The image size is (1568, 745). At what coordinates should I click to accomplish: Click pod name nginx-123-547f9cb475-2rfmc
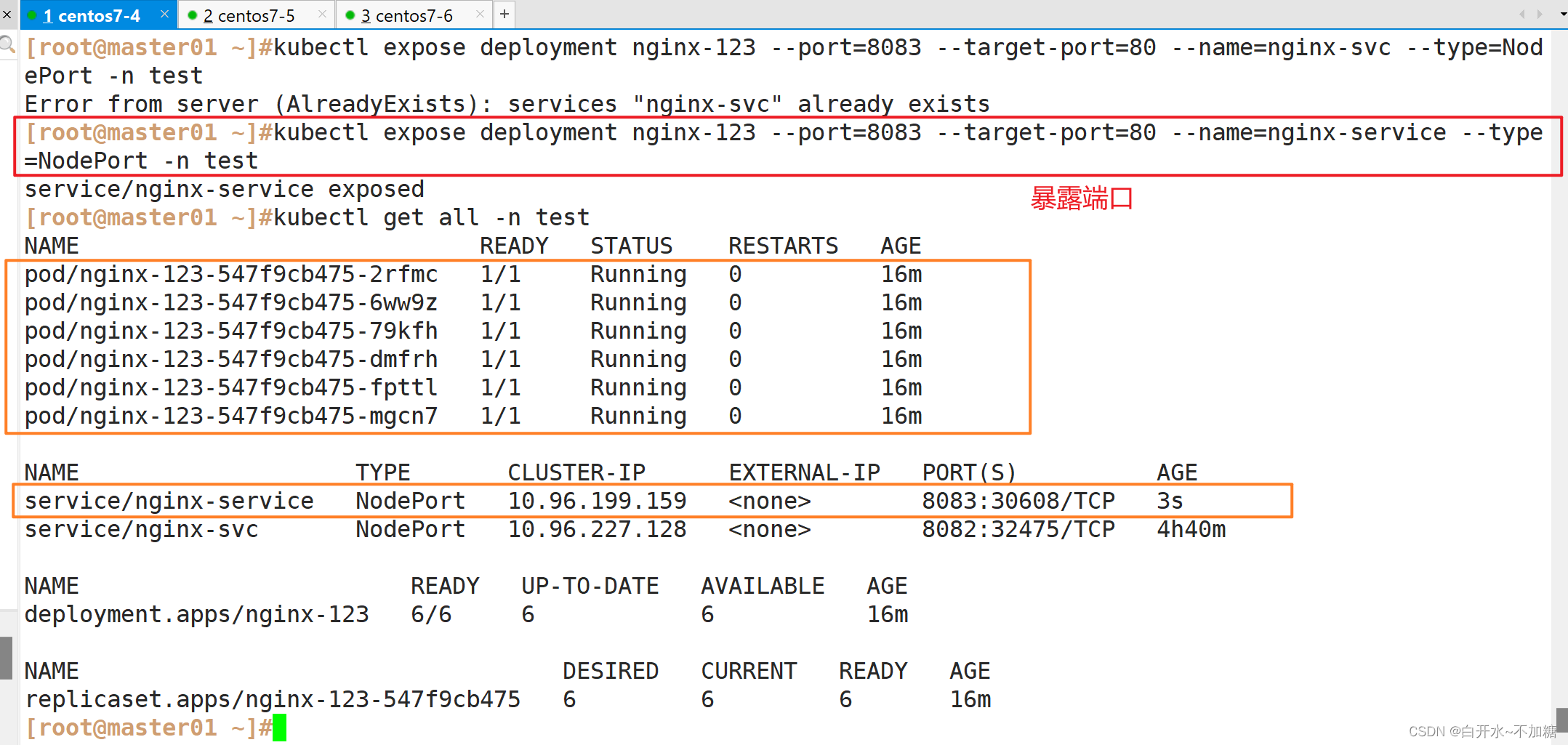coord(231,274)
